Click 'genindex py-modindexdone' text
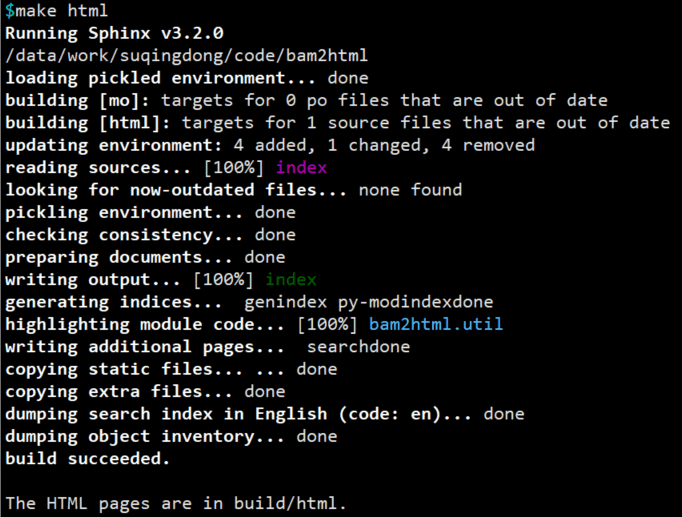Image resolution: width=682 pixels, height=517 pixels. pyautogui.click(x=369, y=302)
